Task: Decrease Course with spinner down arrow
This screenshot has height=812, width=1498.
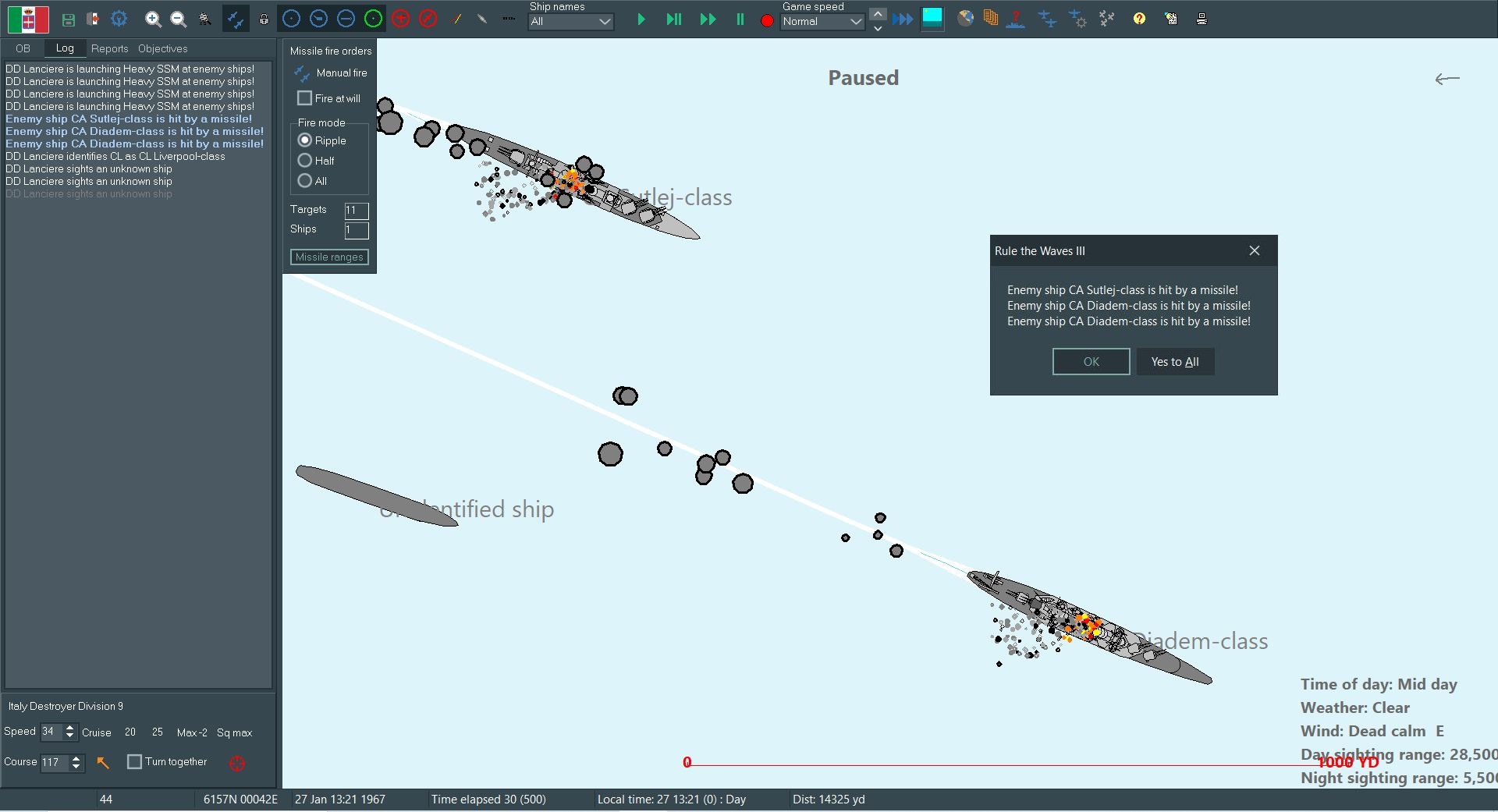Action: (76, 768)
